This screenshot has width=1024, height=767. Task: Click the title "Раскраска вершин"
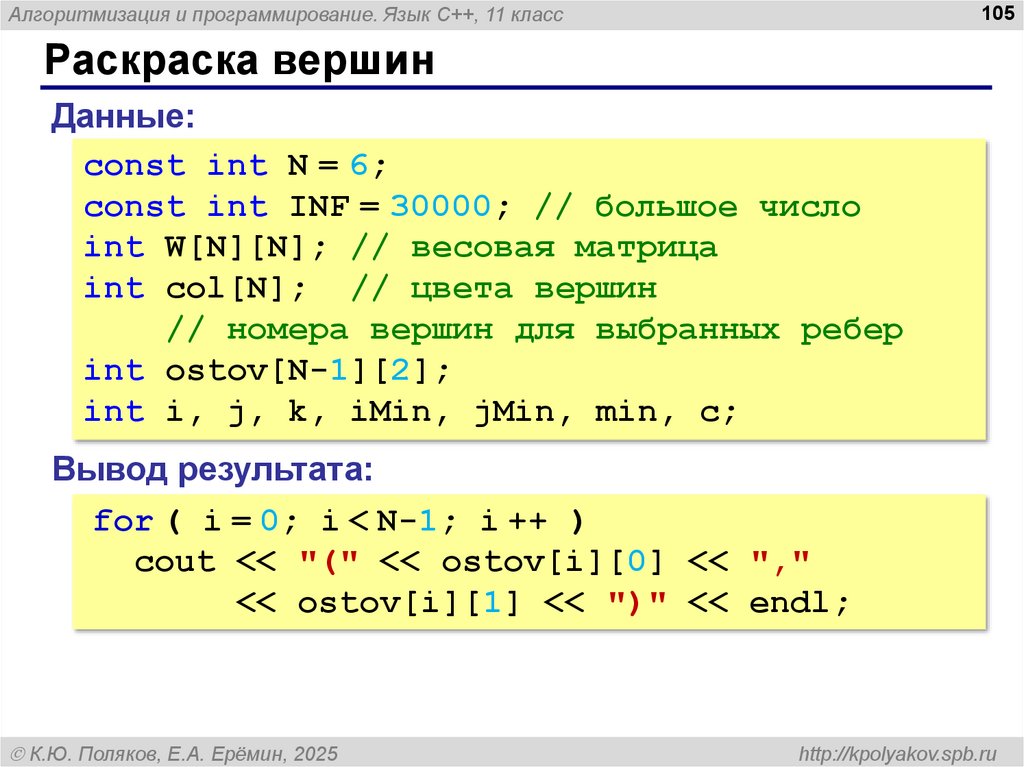click(238, 62)
